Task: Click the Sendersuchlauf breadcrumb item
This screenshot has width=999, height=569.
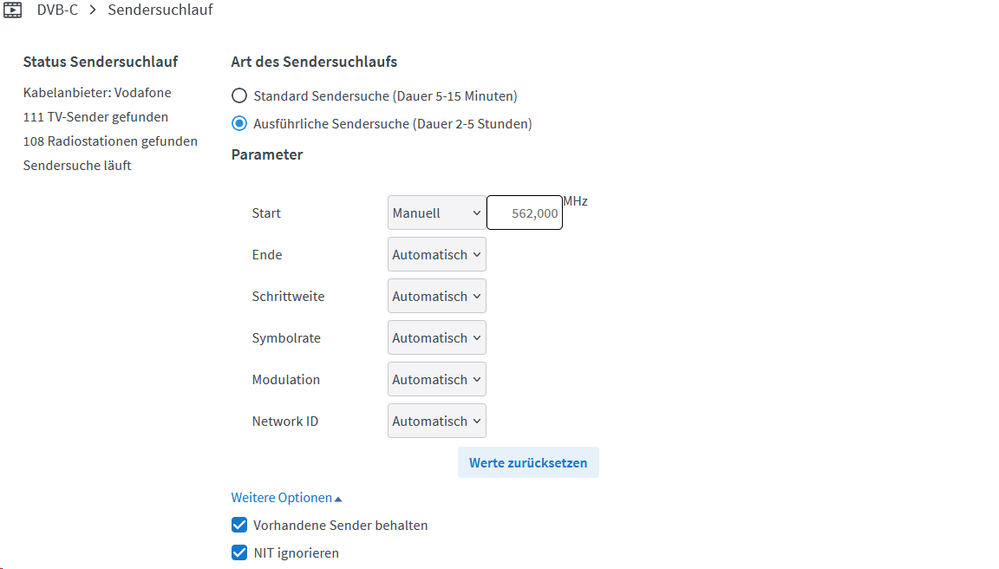Action: (160, 10)
